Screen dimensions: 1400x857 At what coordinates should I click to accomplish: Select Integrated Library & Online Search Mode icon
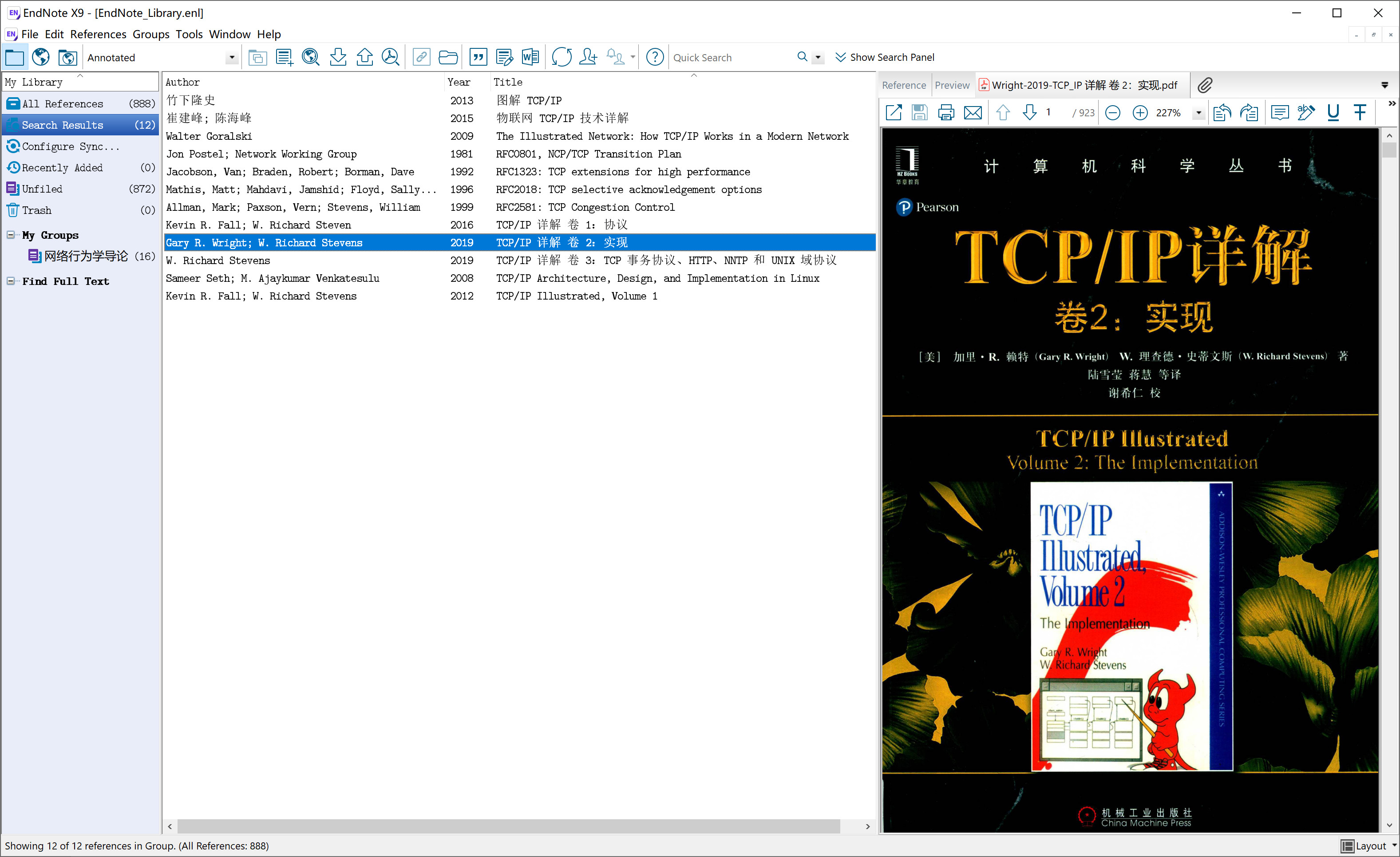67,57
